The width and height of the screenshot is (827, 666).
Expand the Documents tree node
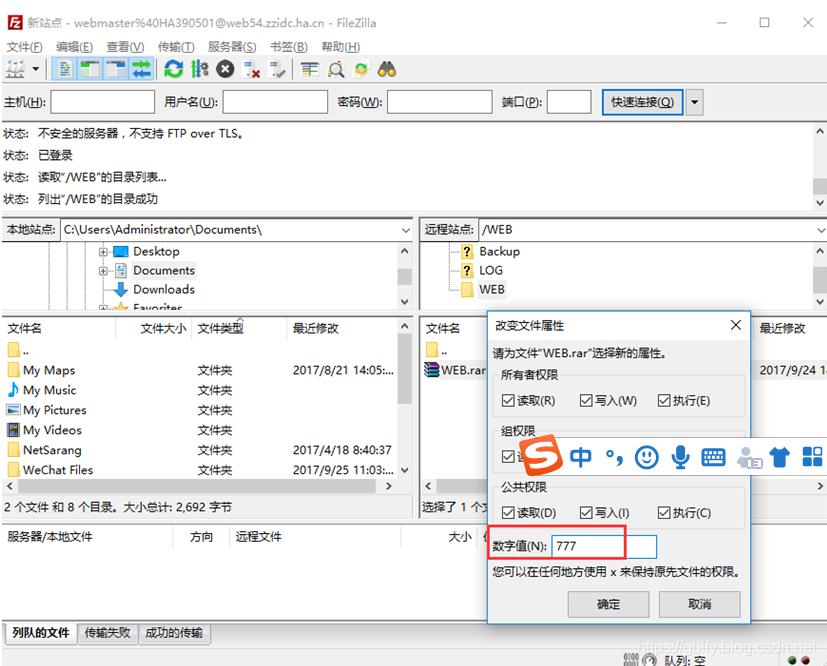tap(103, 271)
